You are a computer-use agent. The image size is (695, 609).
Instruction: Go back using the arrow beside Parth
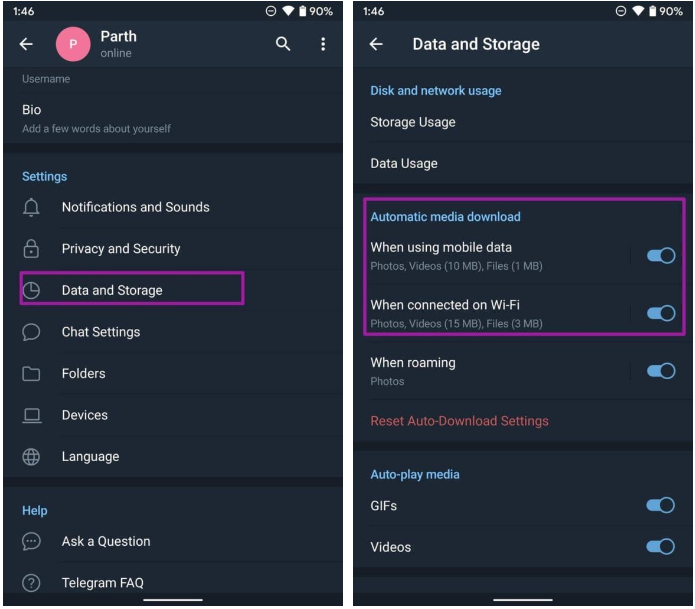pyautogui.click(x=26, y=44)
